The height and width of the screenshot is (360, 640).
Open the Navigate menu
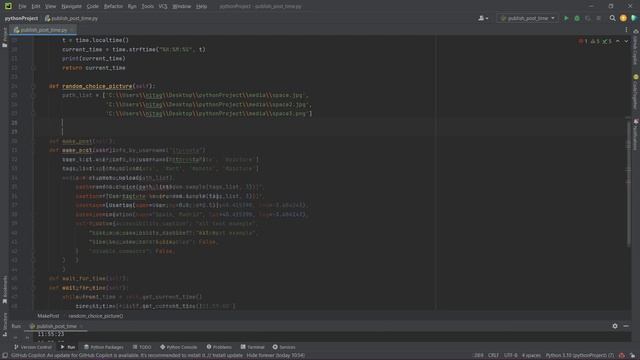tap(71, 6)
